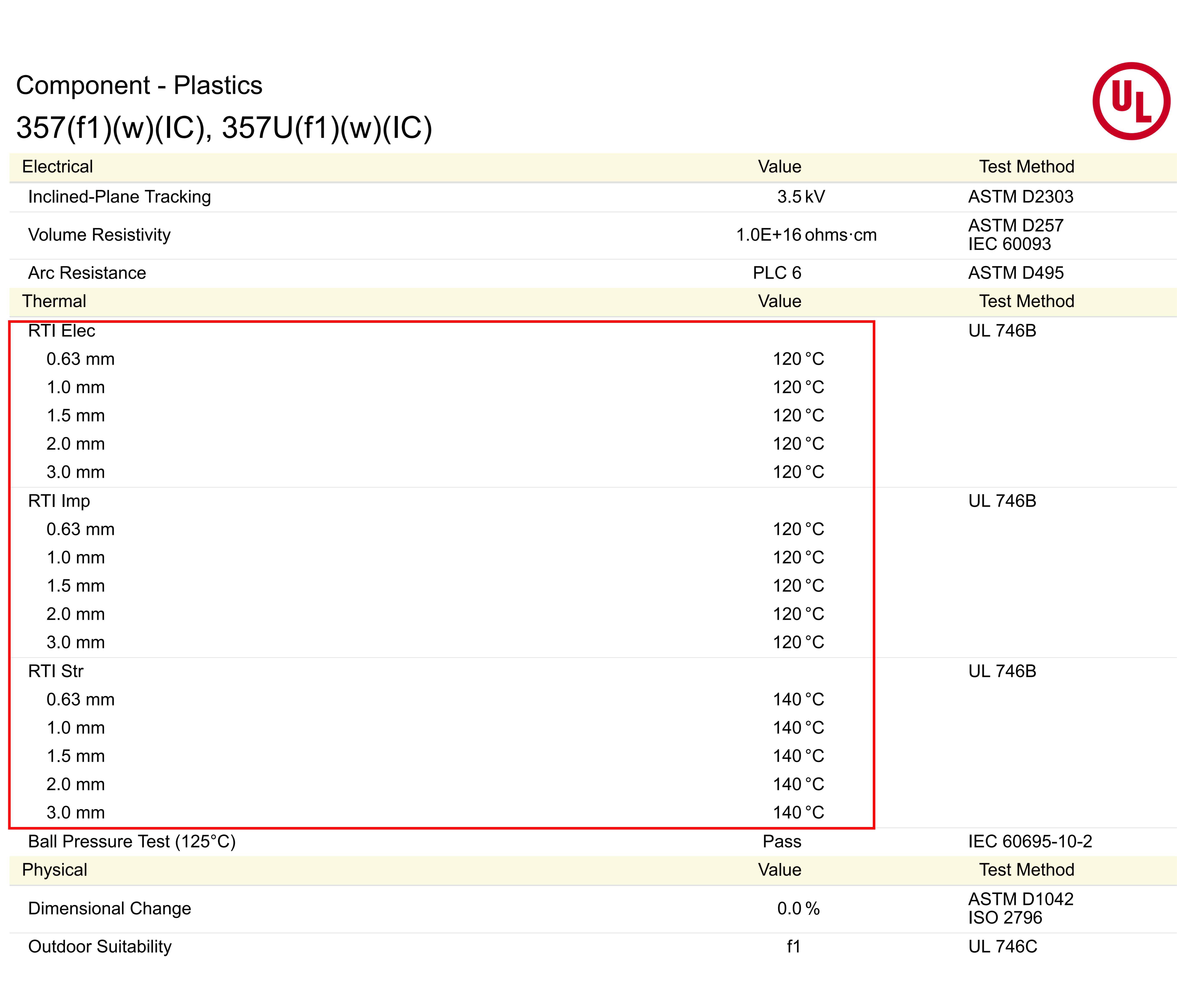
Task: Click ISO 2796 test method
Action: tap(1005, 918)
